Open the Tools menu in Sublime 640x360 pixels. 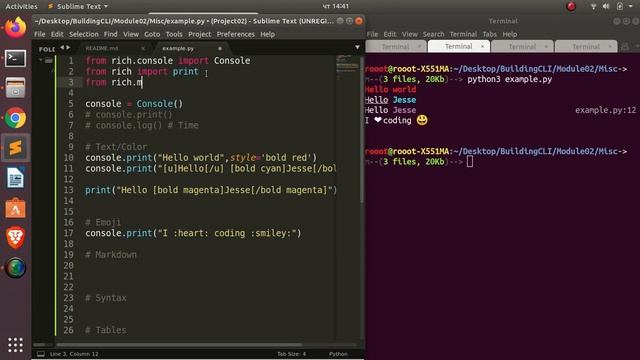174,34
